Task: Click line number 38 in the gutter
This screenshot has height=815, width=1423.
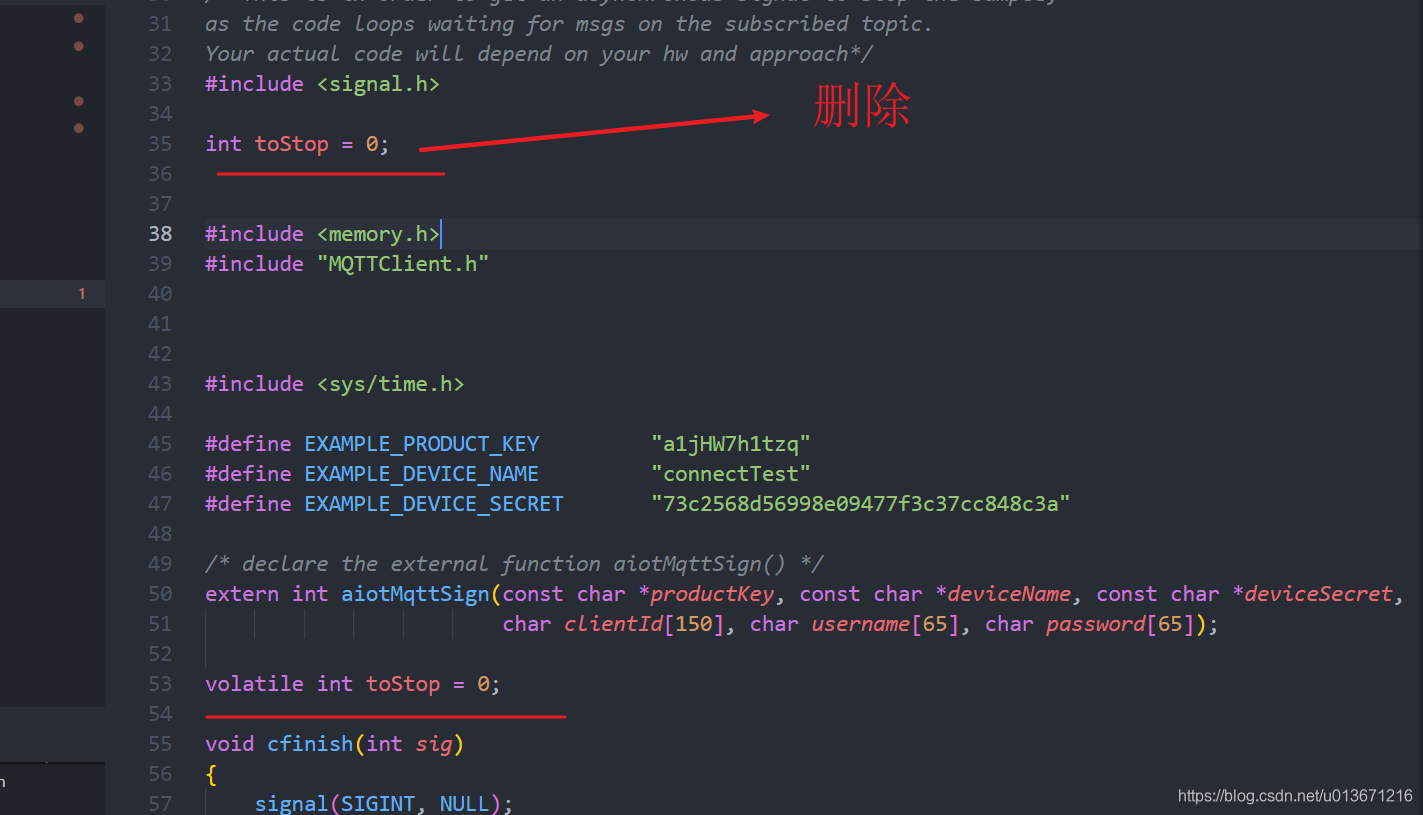Action: click(160, 234)
